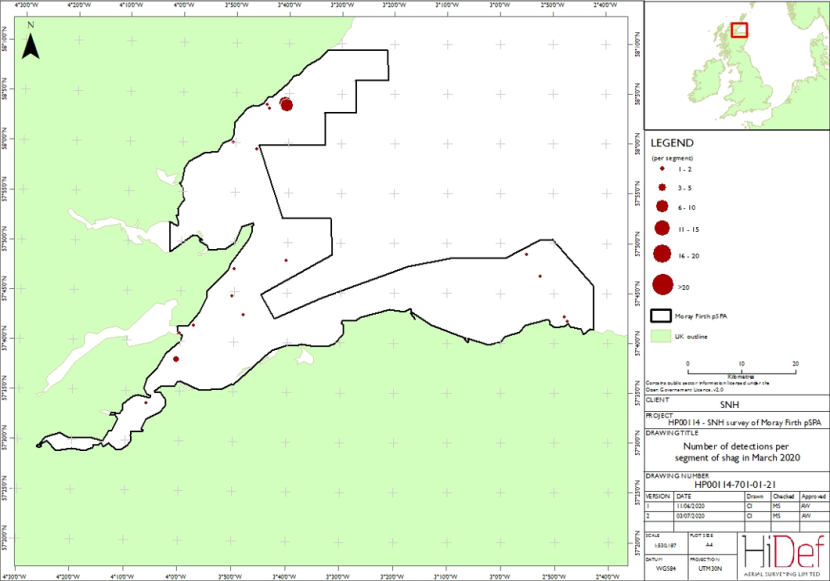Click the DRAWING TITLE field label
Image resolution: width=830 pixels, height=581 pixels.
[x=672, y=433]
